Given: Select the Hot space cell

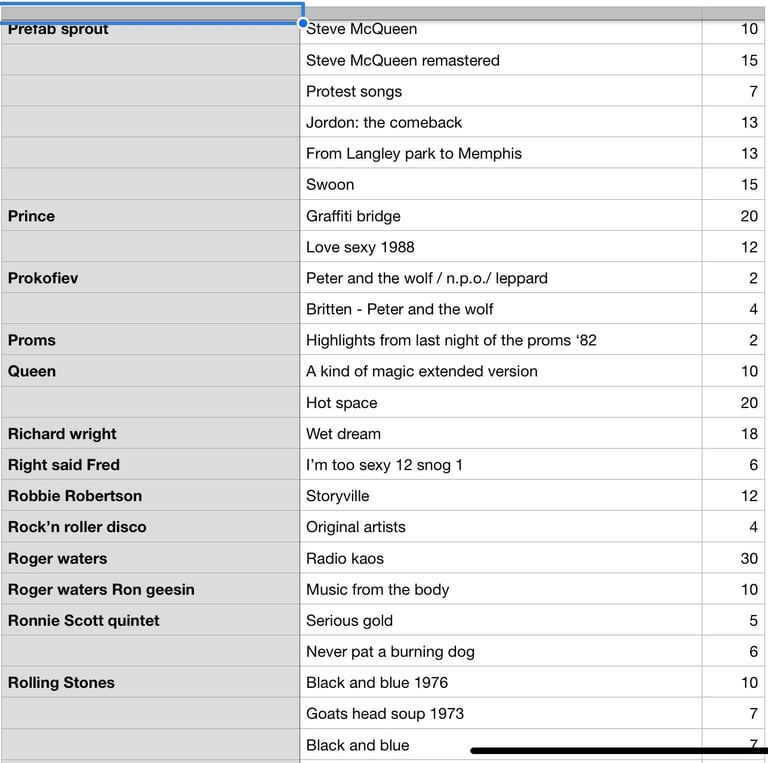Looking at the screenshot, I should [501, 403].
